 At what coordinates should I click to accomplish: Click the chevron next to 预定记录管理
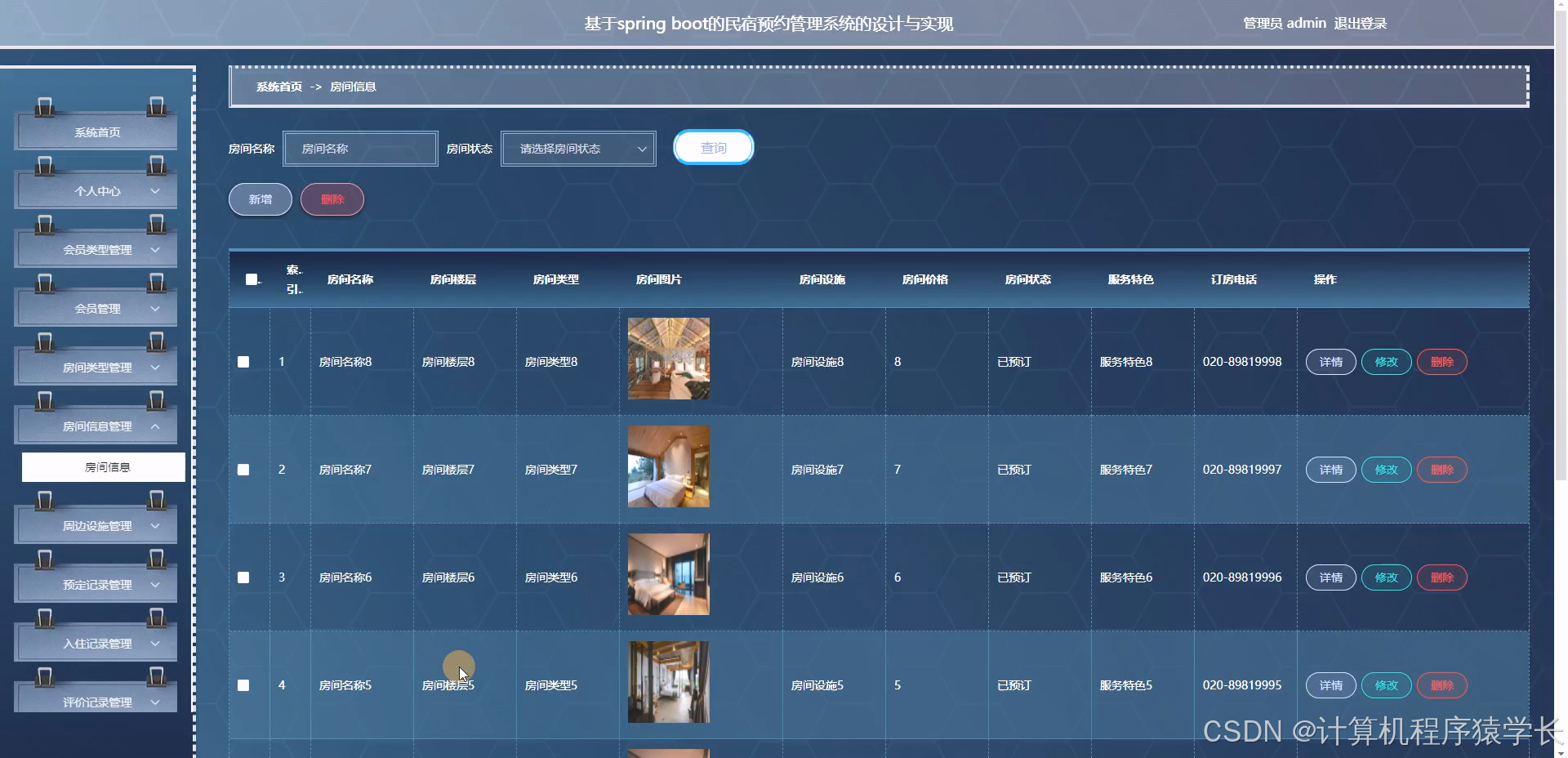pos(155,585)
